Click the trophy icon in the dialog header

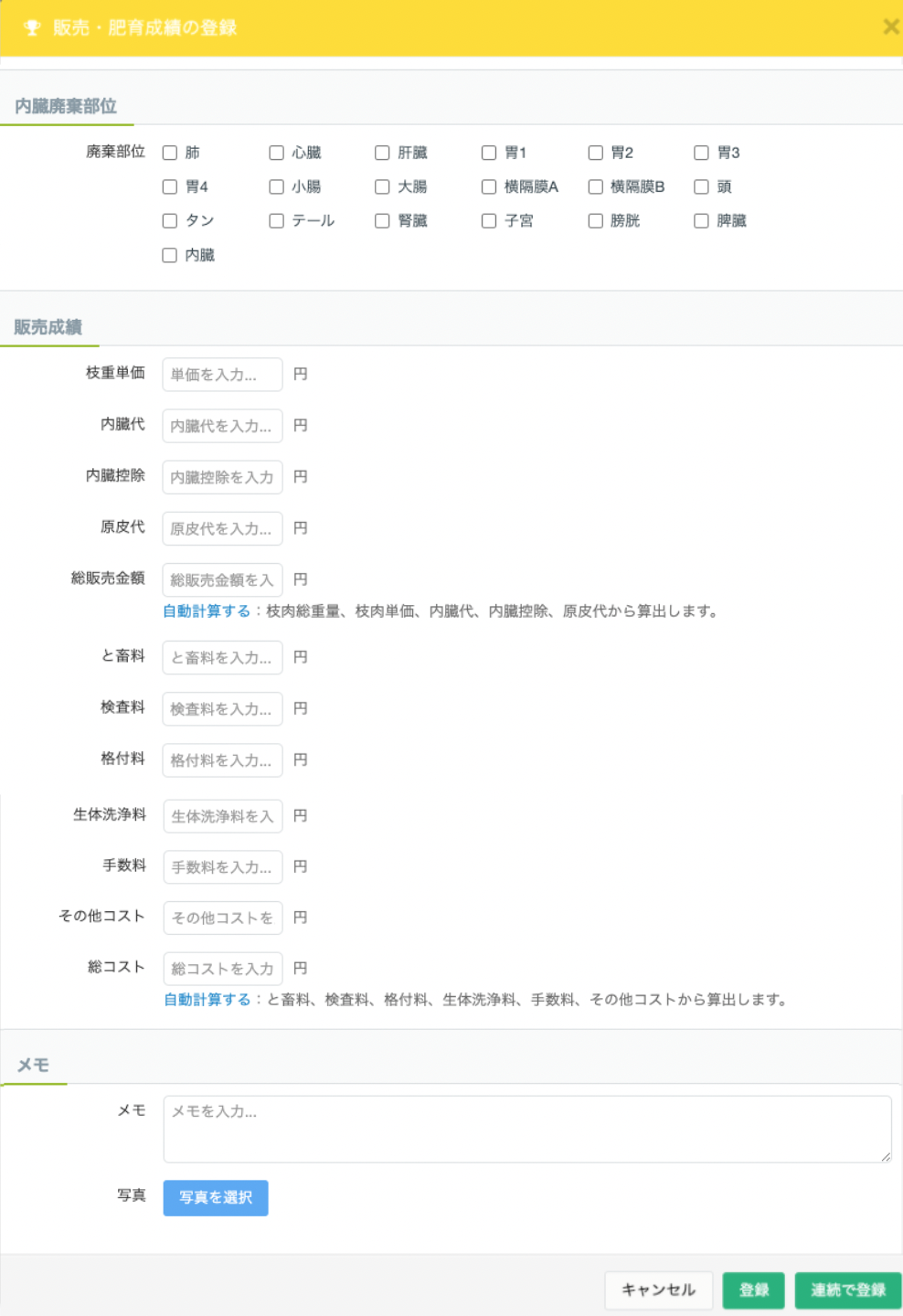[32, 28]
